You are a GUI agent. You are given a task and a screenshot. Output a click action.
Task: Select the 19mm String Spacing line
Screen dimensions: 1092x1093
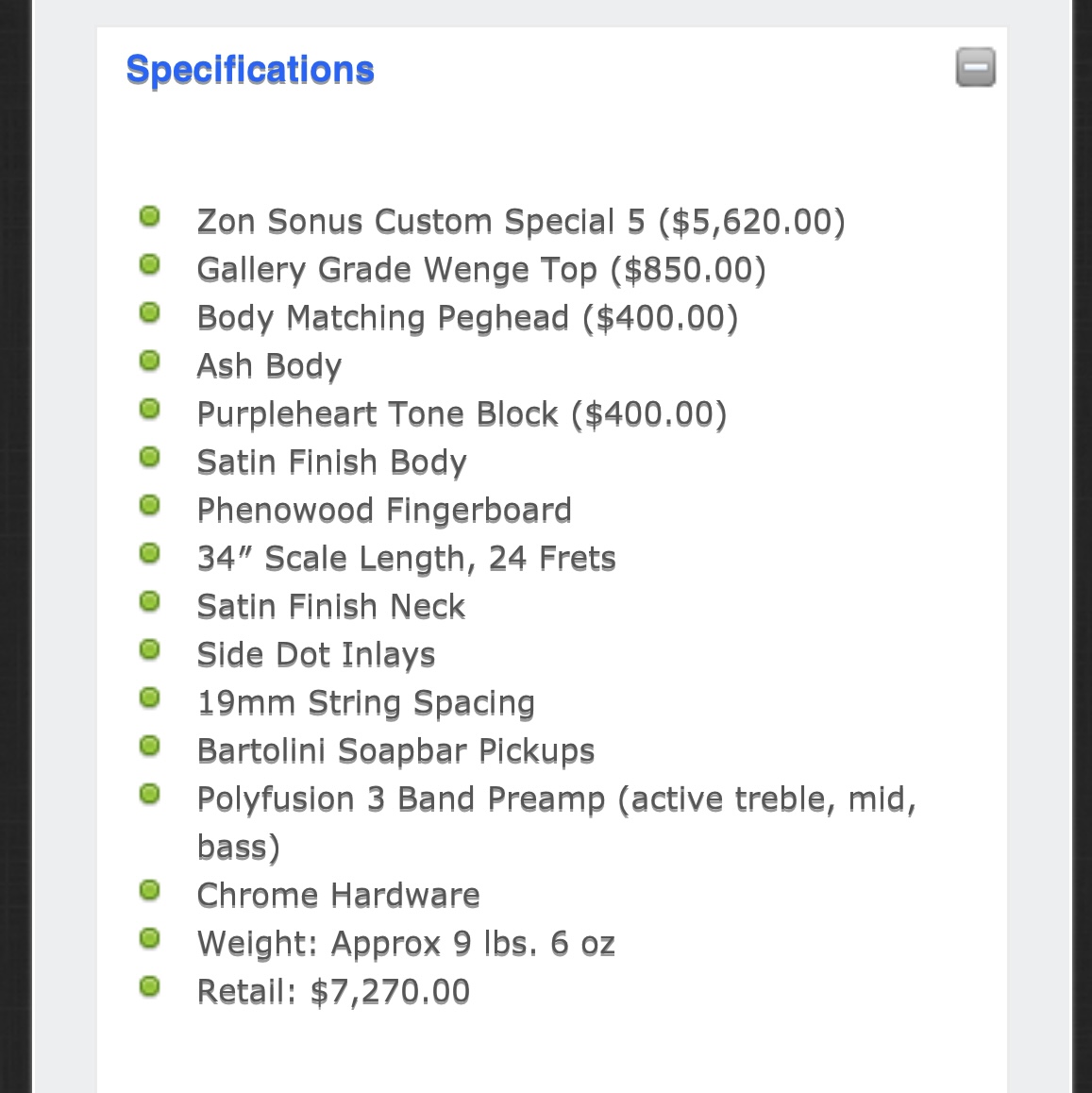tap(366, 702)
